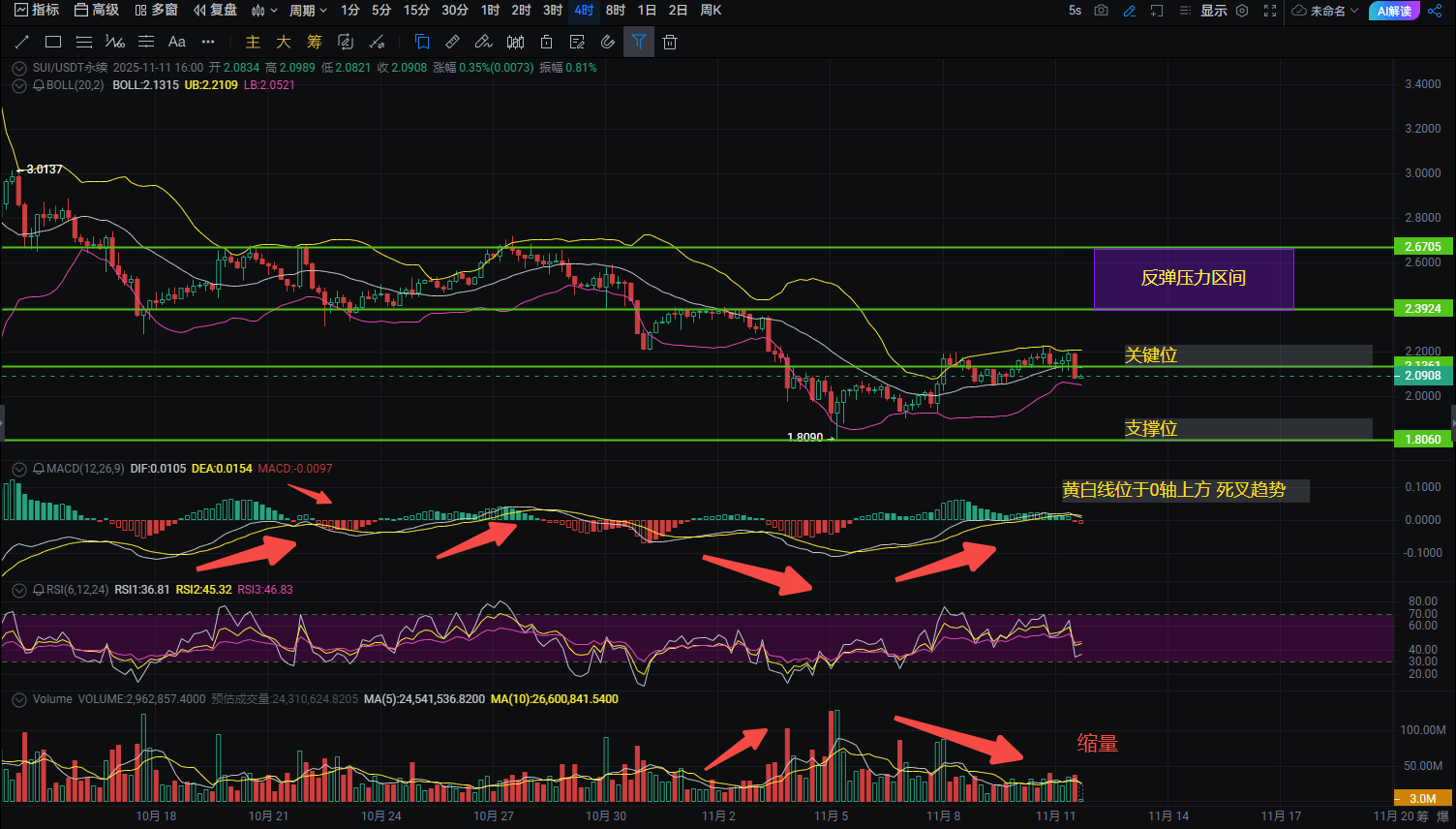This screenshot has width=1456, height=829.
Task: Open chart settings hexagon icon
Action: point(1243,10)
